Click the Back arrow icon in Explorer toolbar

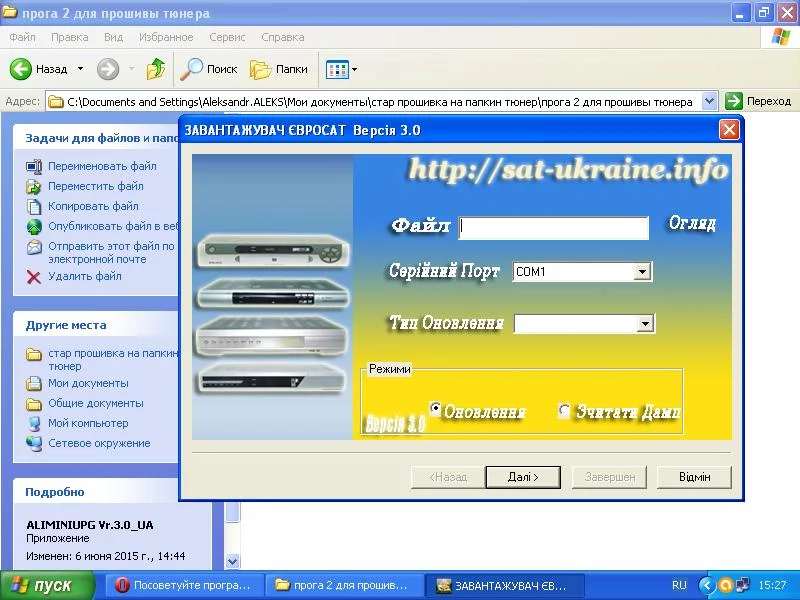[22, 69]
